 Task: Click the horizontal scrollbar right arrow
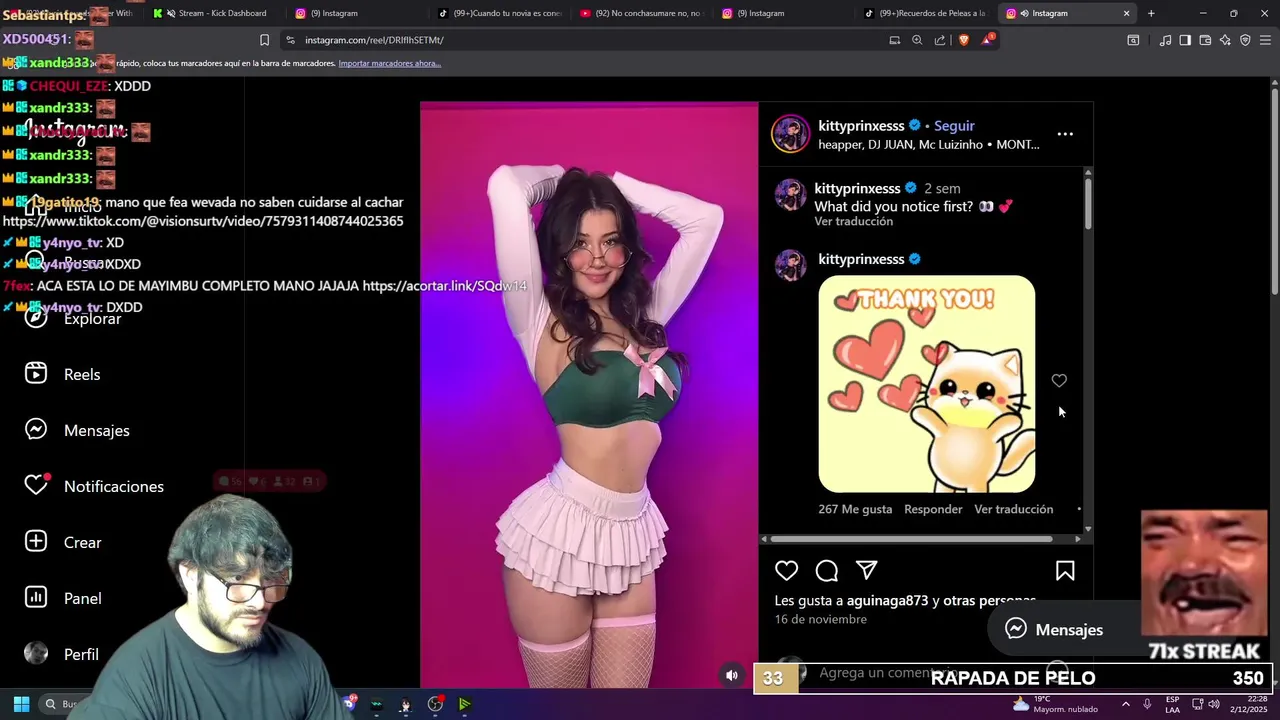click(1077, 539)
